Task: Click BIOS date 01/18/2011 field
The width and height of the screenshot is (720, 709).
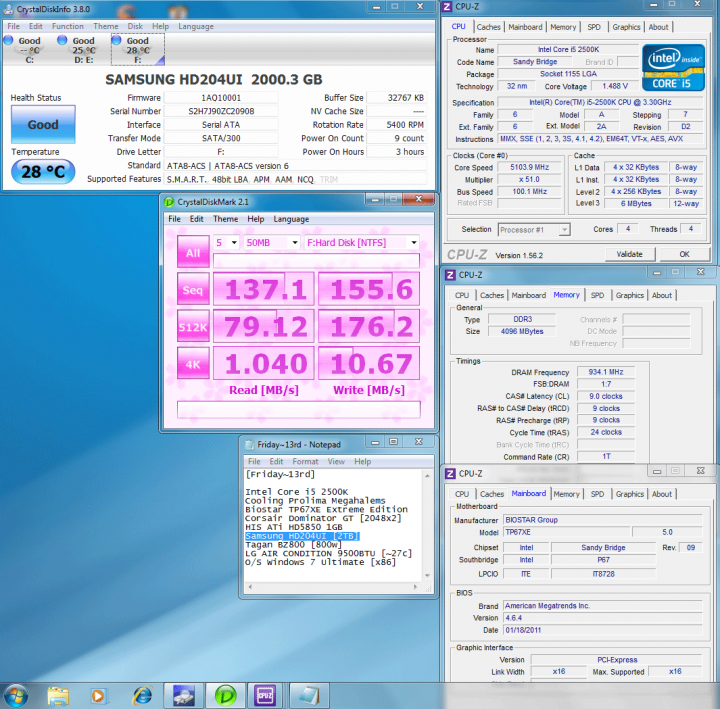Action: [x=603, y=630]
